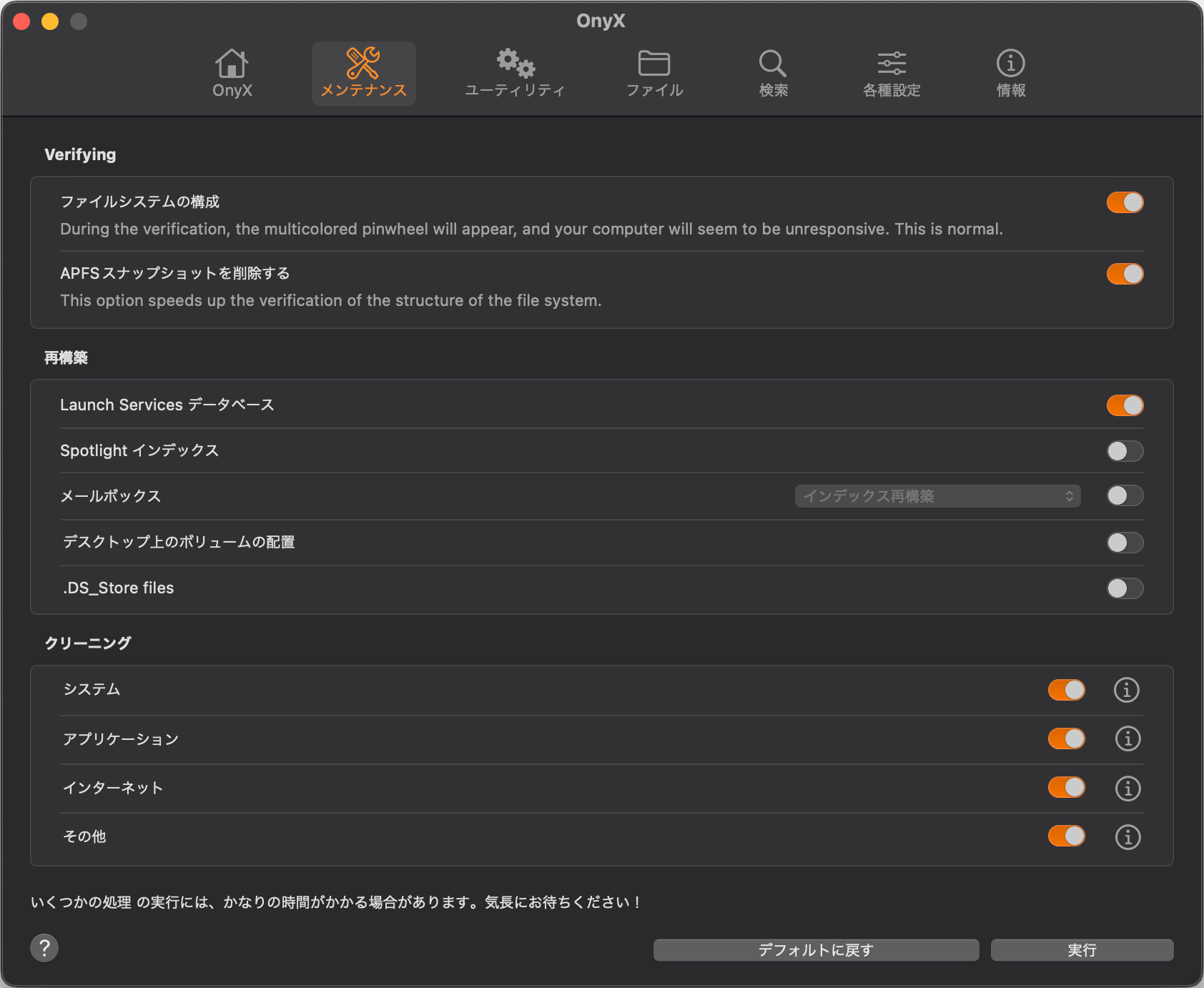Open the 各種設定 sliders icon

892,64
